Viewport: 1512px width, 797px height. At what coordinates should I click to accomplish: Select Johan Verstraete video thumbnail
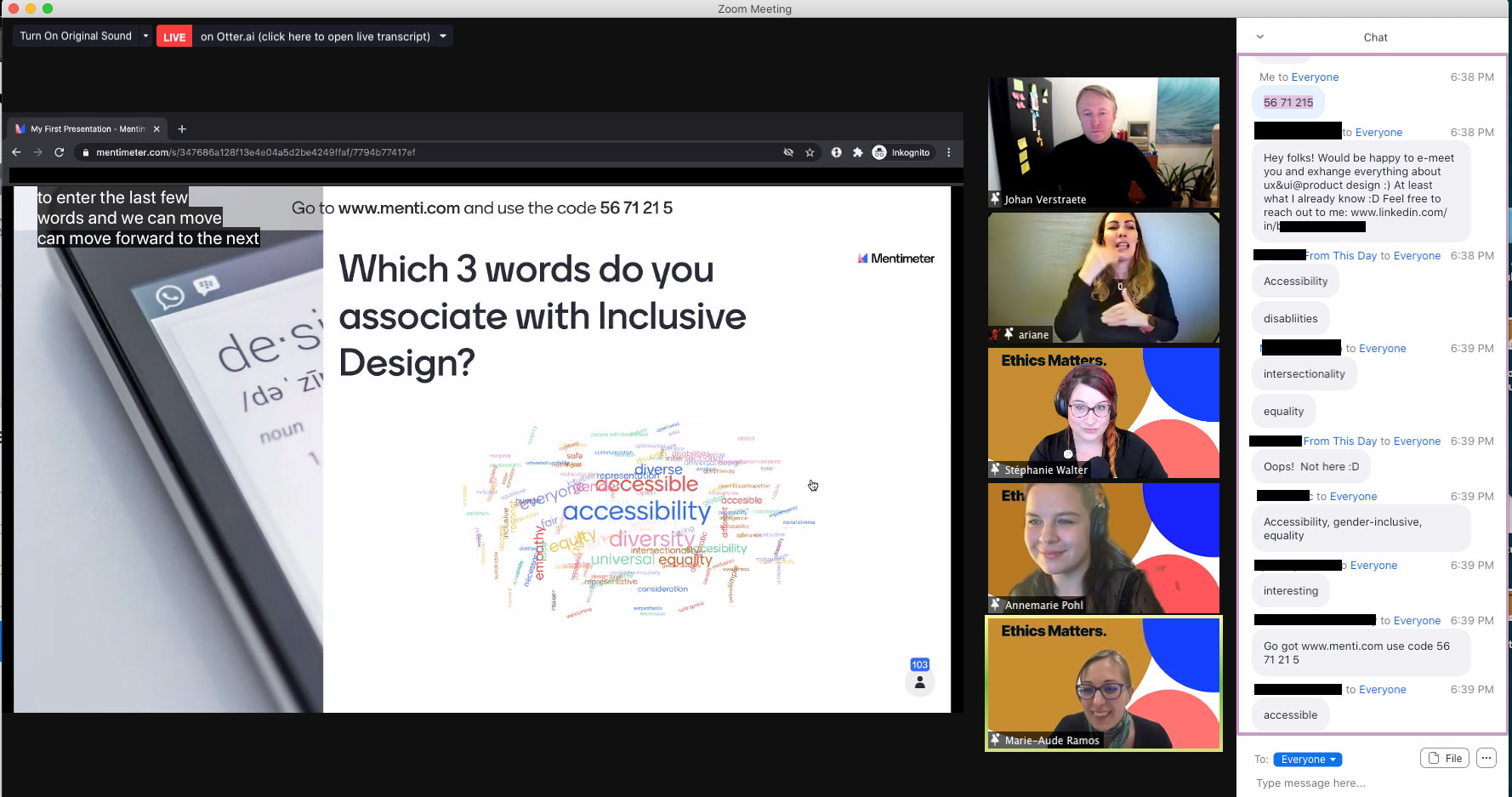pos(1103,142)
